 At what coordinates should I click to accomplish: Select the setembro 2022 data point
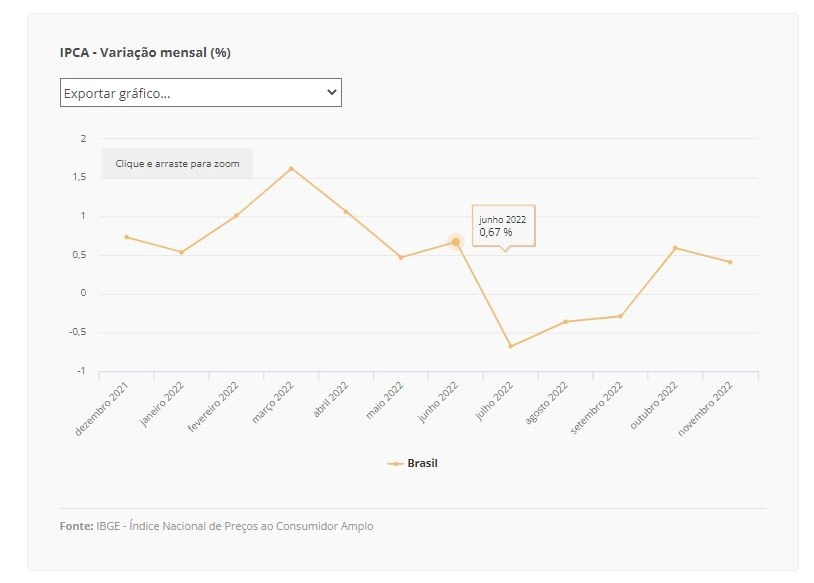[x=620, y=316]
